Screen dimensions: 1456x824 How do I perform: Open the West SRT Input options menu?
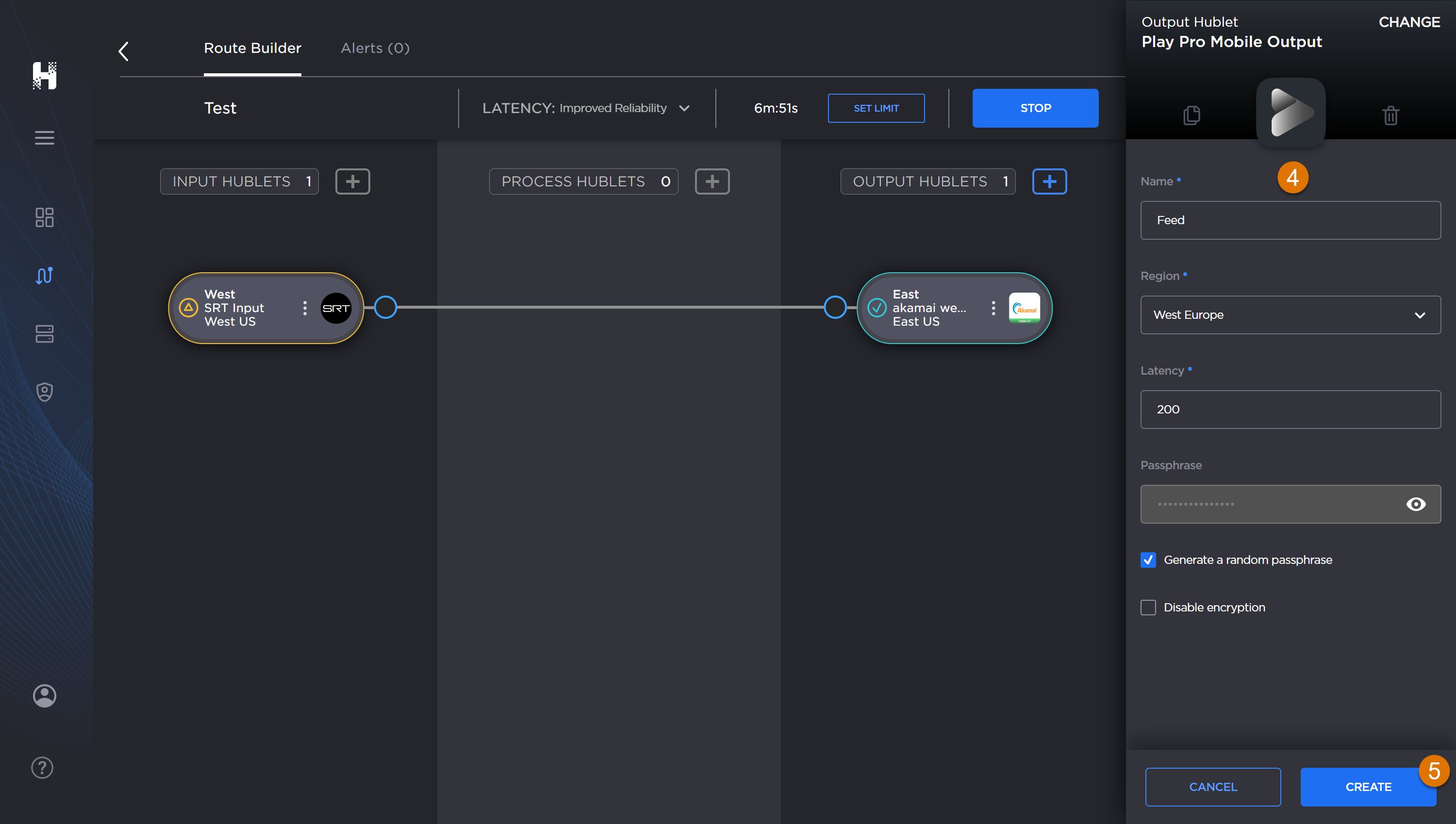click(304, 308)
